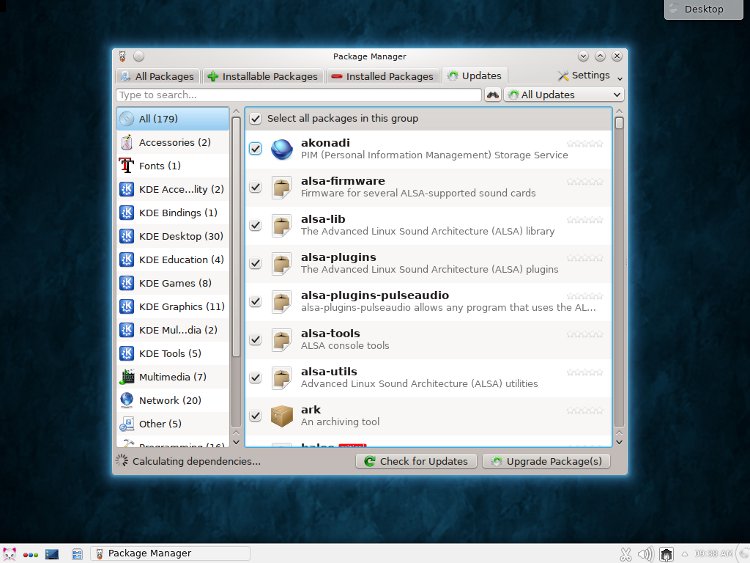Uncheck the alsa-tools package checkbox
Viewport: 750px width, 563px height.
coord(255,339)
